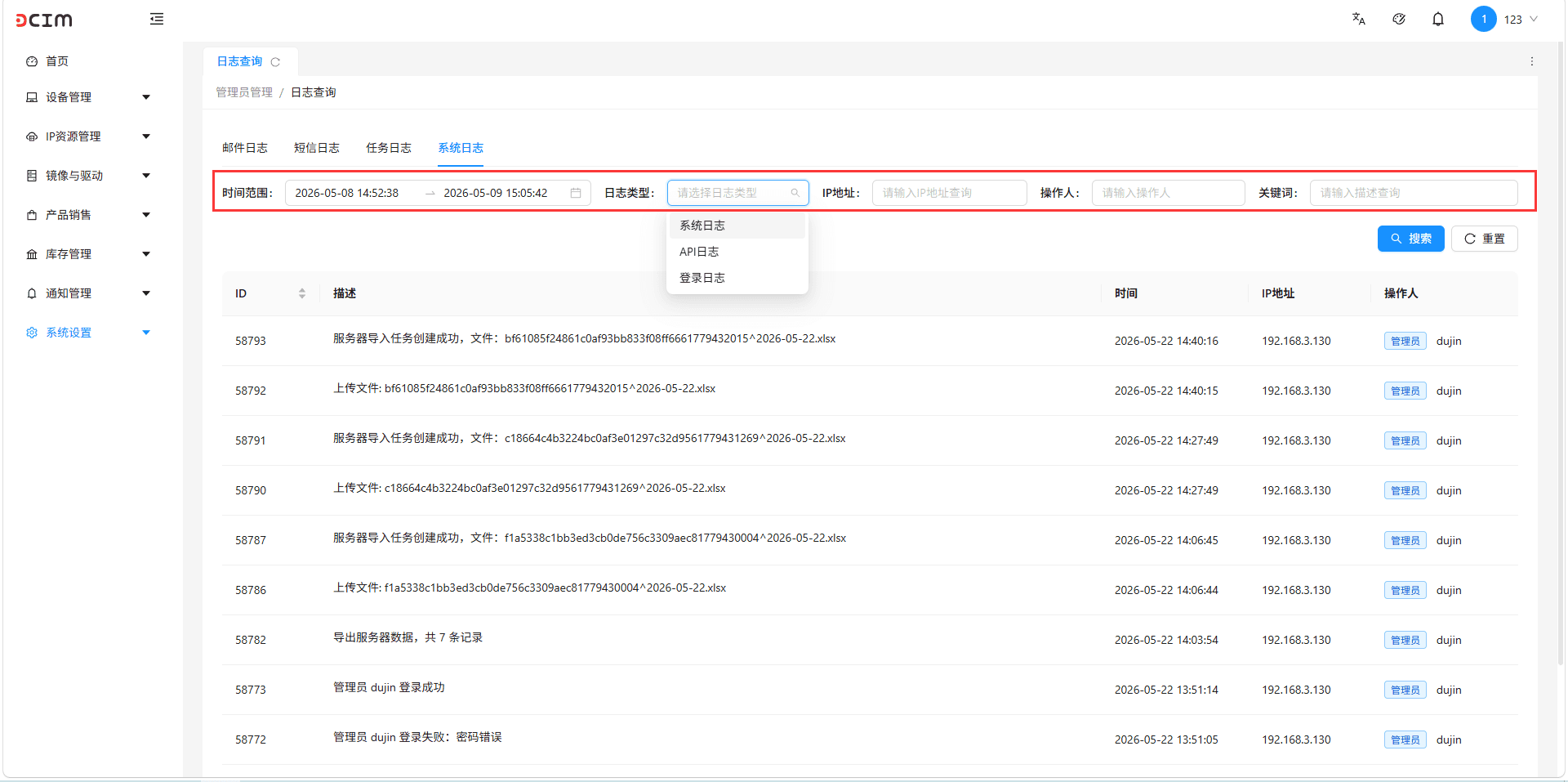
Task: Expand 通知管理 sidebar menu
Action: (88, 293)
